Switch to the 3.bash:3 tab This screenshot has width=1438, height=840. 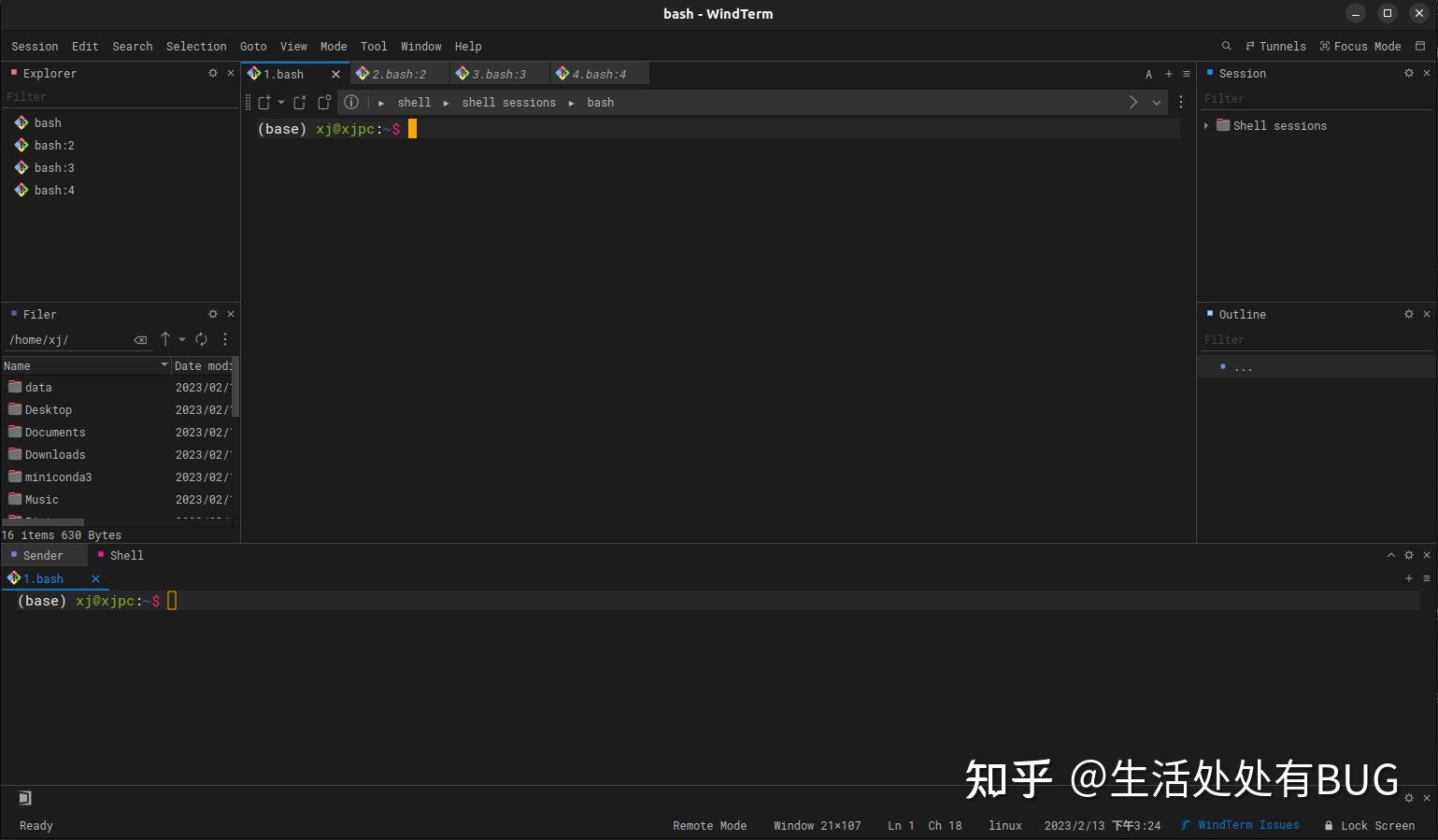pyautogui.click(x=498, y=74)
